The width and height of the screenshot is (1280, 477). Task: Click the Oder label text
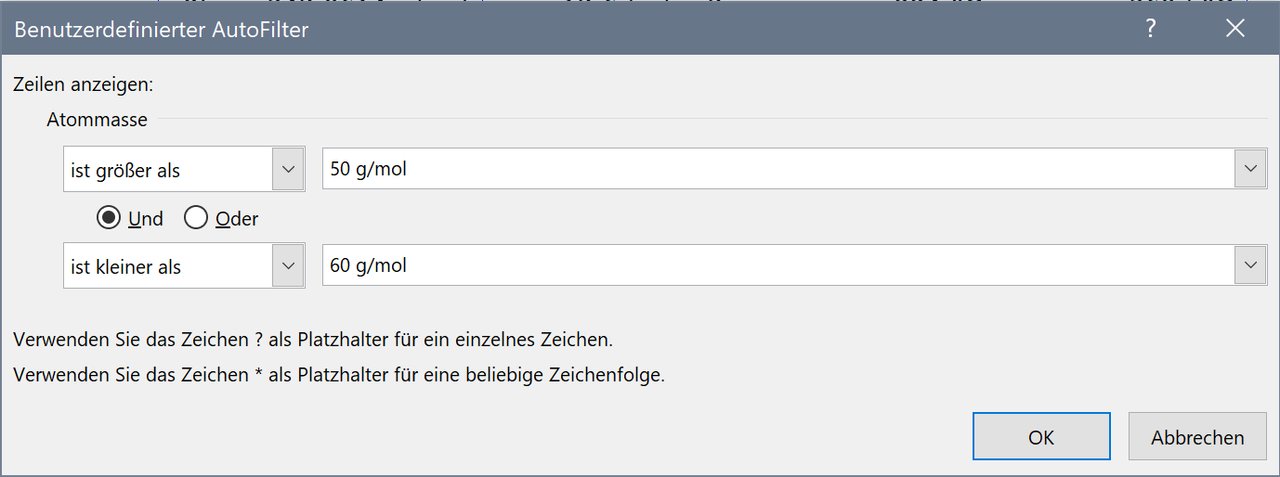(237, 219)
